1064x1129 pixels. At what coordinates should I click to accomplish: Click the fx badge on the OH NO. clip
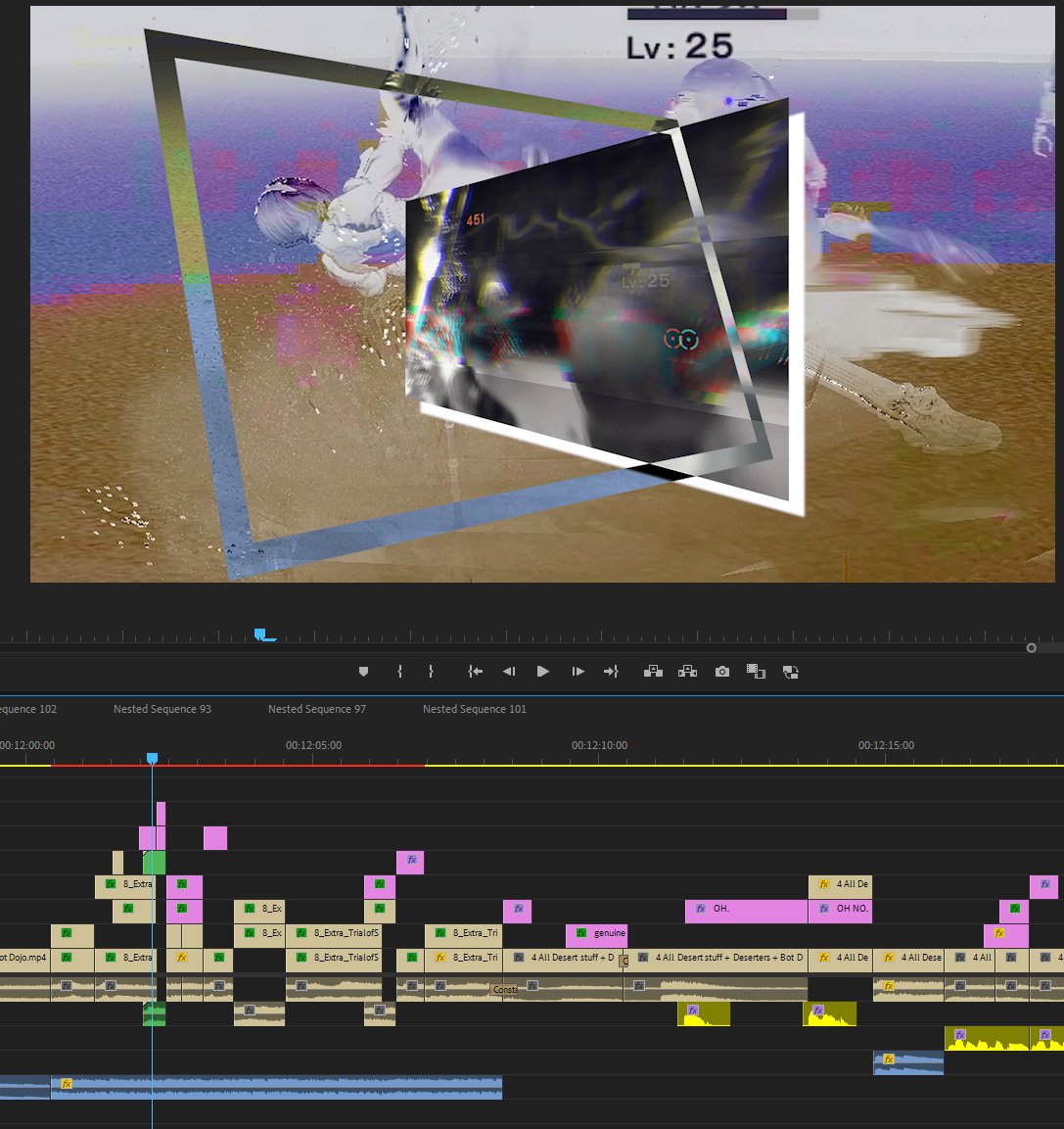tap(824, 909)
